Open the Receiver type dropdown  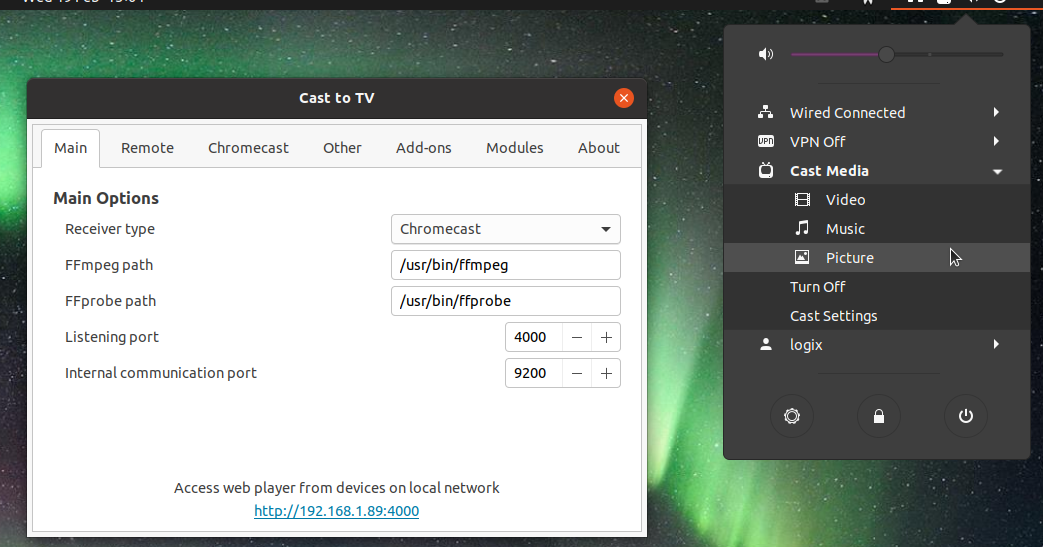coord(506,229)
